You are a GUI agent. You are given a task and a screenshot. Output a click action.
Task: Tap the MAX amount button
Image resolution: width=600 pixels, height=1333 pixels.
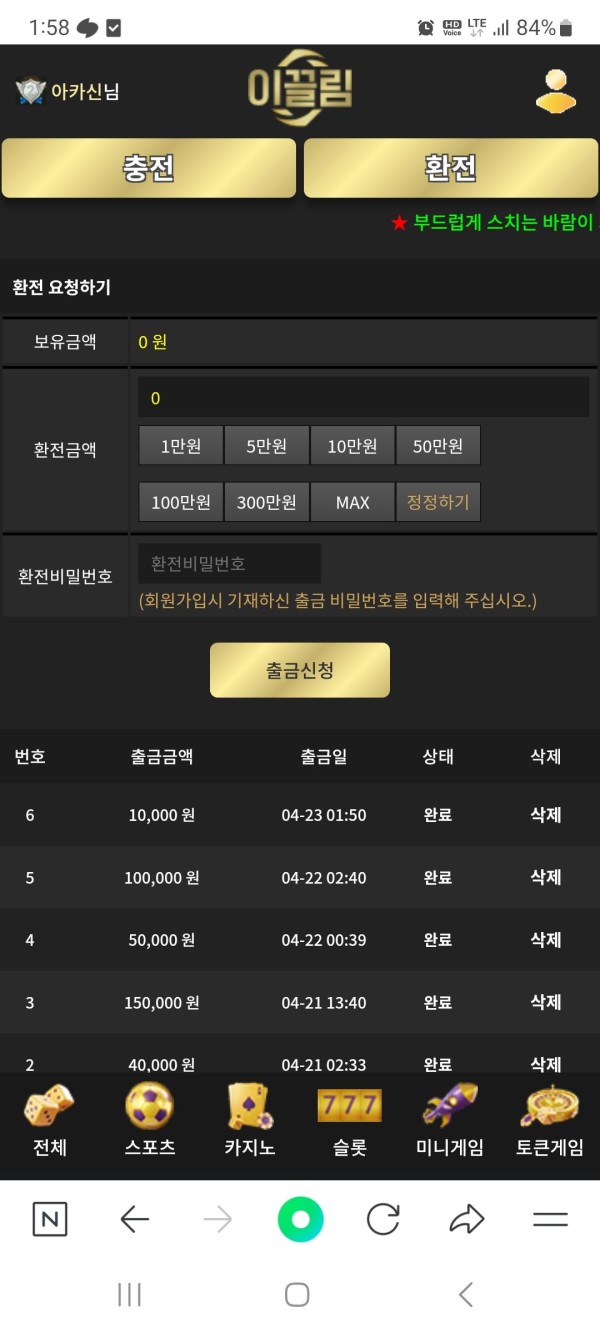coord(353,502)
